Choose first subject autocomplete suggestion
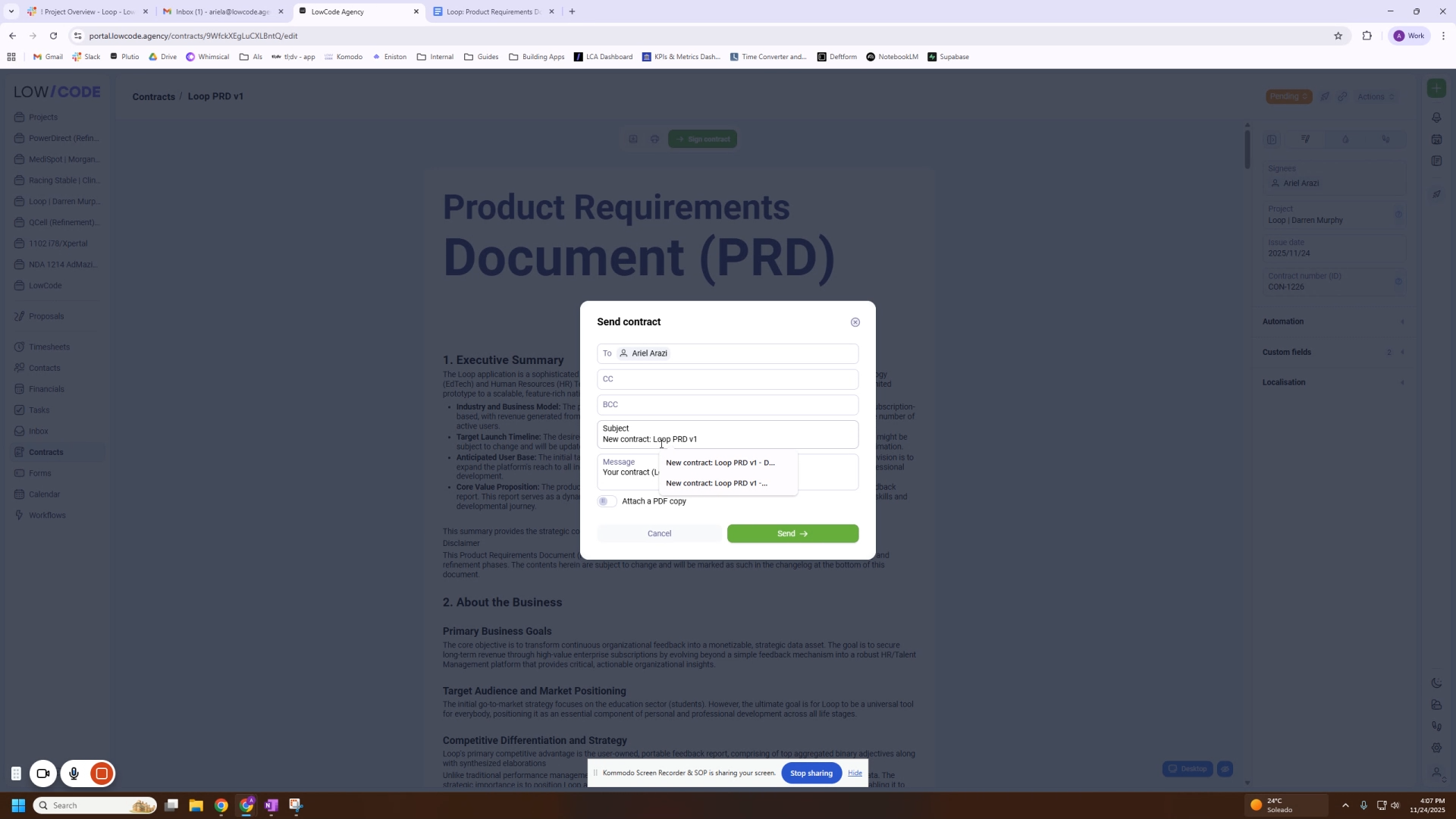 tap(720, 463)
